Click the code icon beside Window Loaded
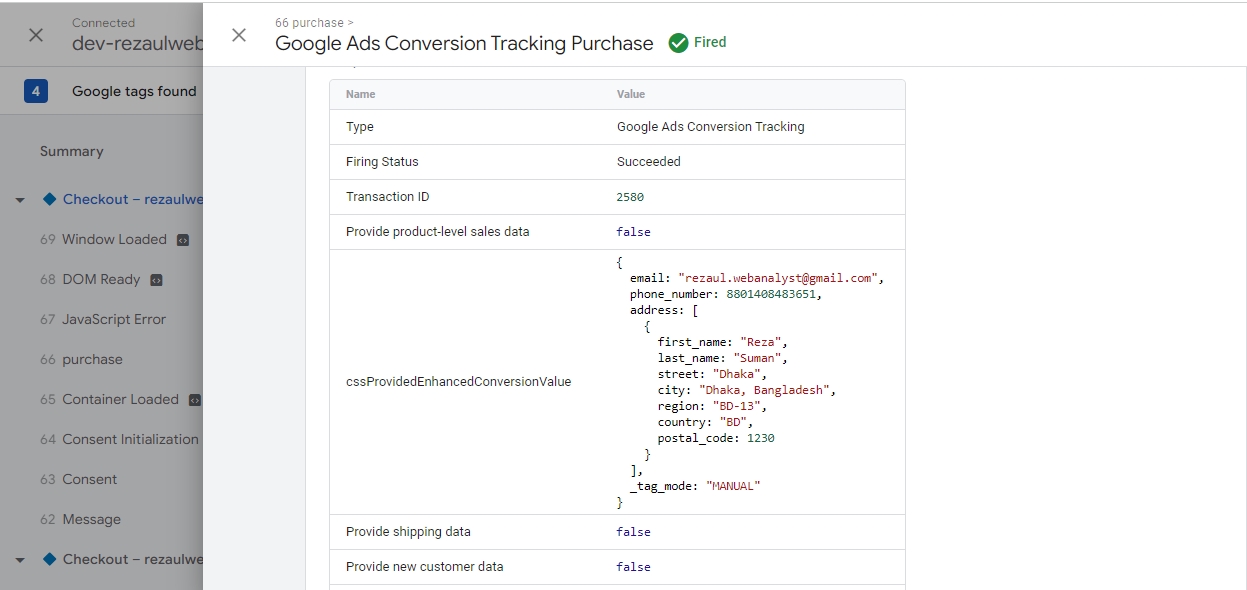This screenshot has height=590, width=1247. [183, 240]
